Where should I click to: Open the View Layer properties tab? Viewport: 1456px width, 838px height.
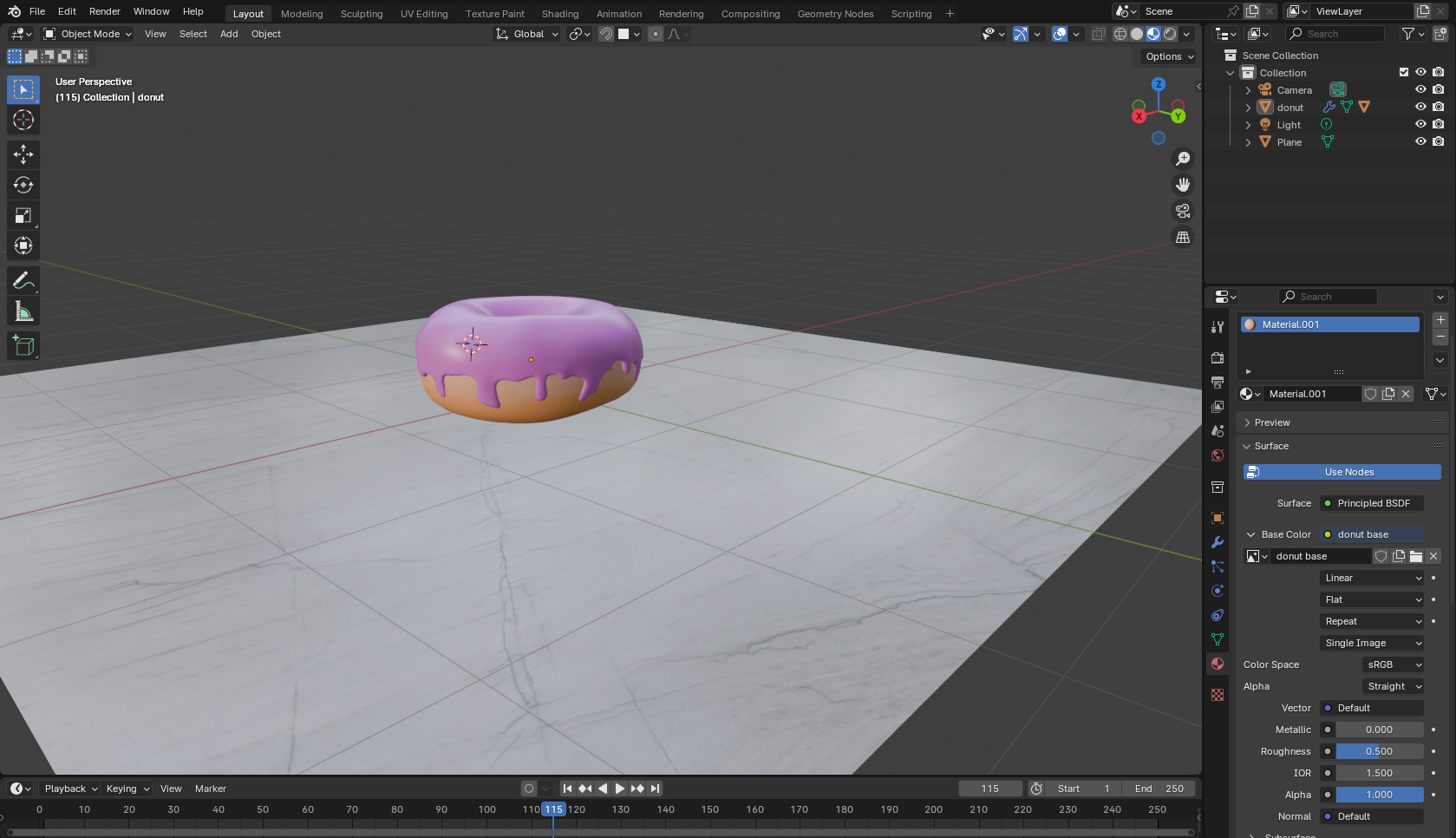(1218, 406)
